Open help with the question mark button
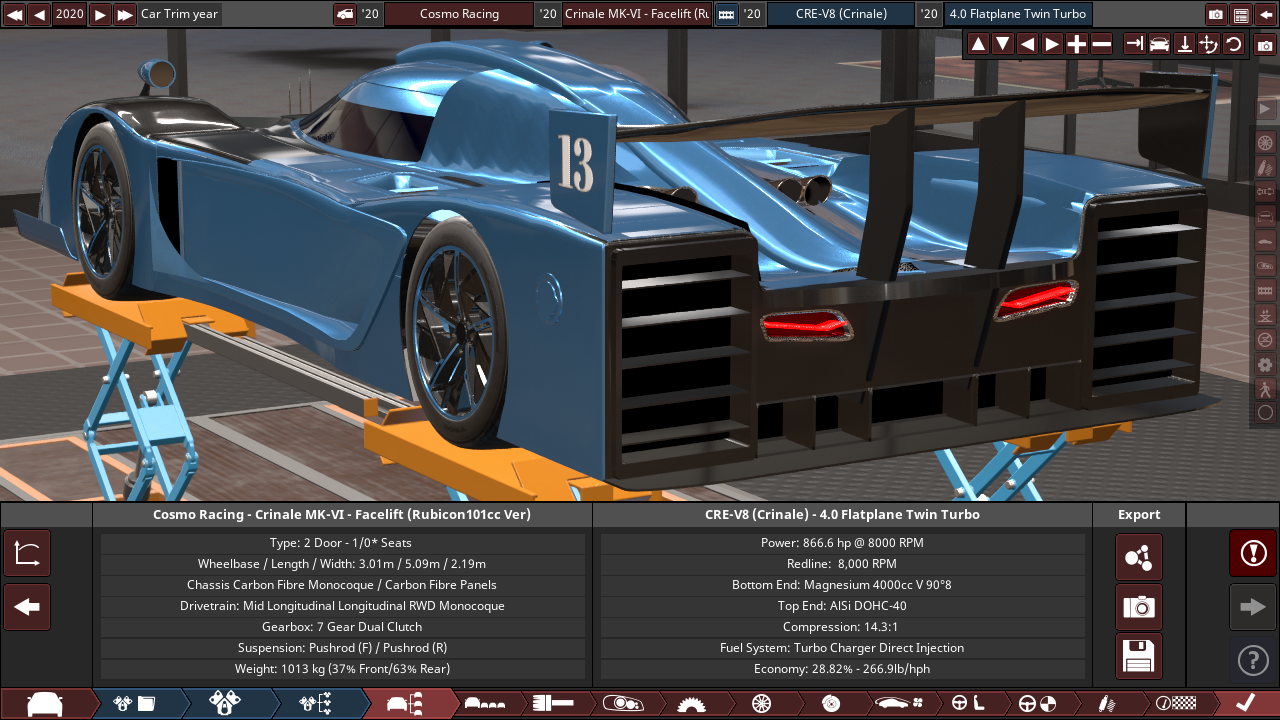The width and height of the screenshot is (1280, 720). click(x=1252, y=660)
